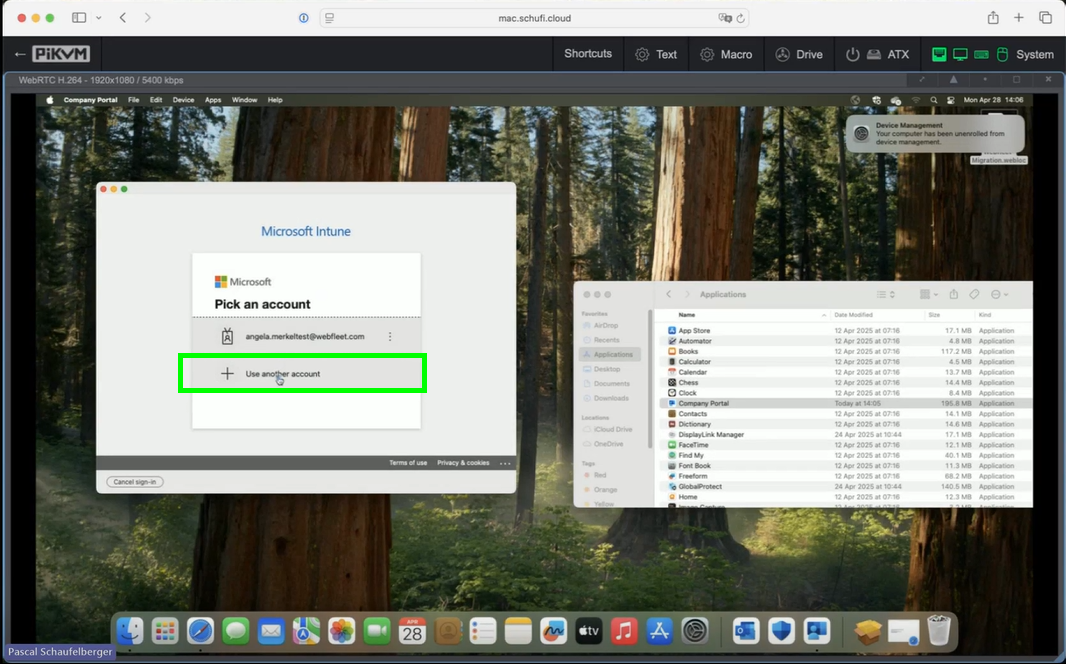
Task: Open the File menu in the Mac menu bar
Action: click(133, 100)
